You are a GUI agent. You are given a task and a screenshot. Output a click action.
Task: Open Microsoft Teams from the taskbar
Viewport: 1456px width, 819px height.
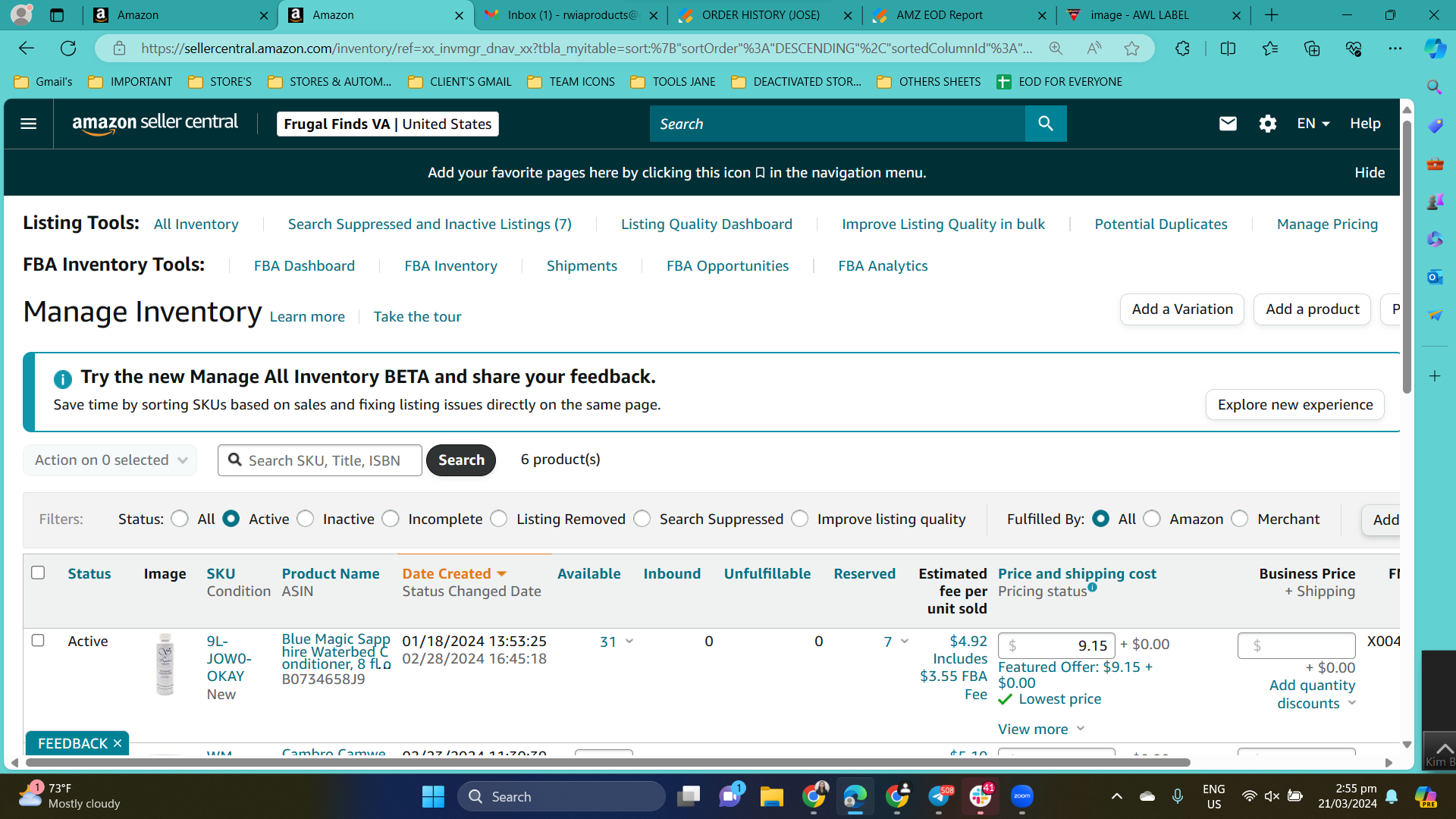[x=730, y=796]
